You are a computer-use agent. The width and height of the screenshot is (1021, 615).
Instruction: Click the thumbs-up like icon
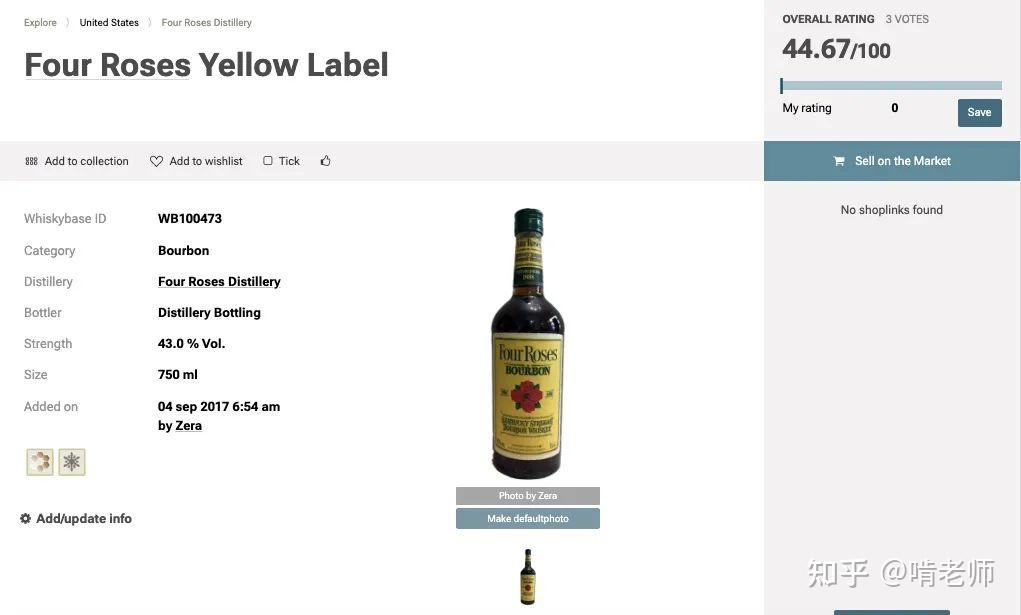tap(325, 161)
